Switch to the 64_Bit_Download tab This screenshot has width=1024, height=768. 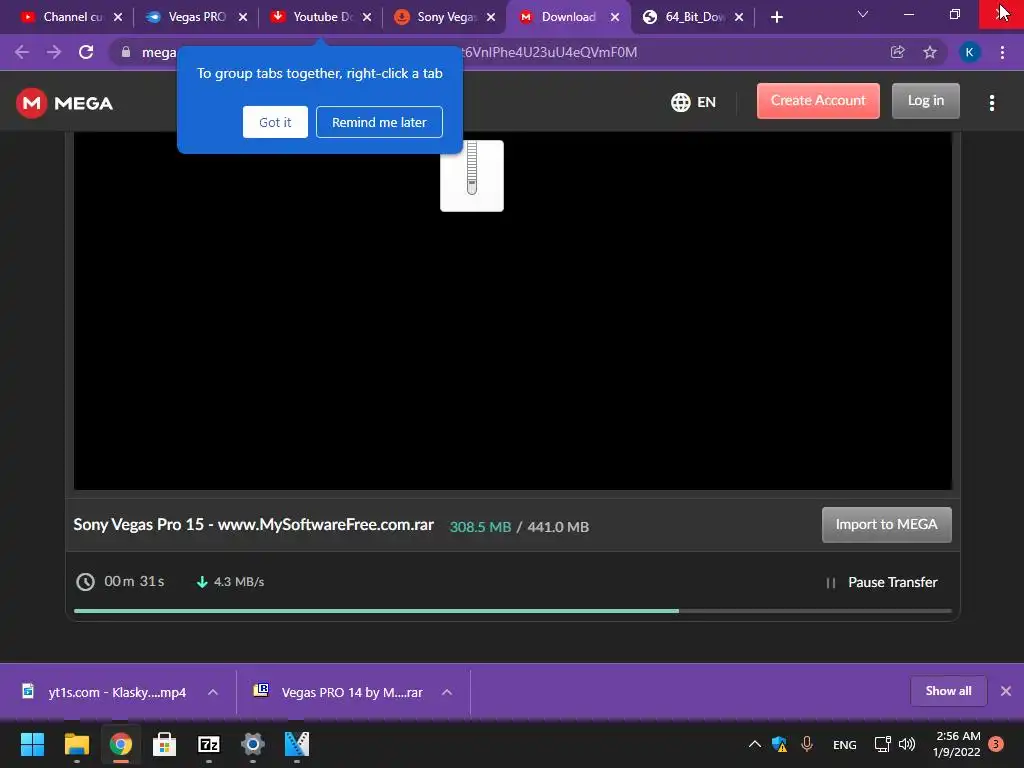(x=684, y=17)
